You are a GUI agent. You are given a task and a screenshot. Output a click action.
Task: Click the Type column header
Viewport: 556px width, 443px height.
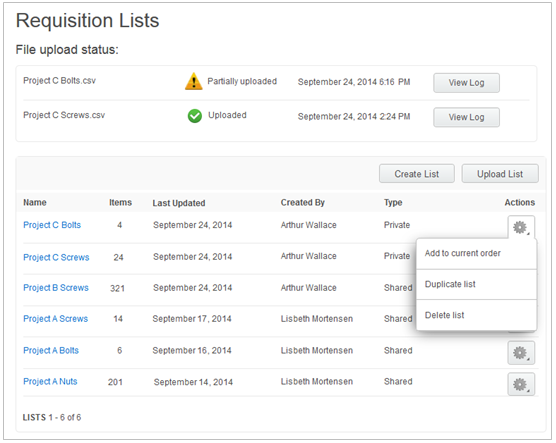[393, 203]
